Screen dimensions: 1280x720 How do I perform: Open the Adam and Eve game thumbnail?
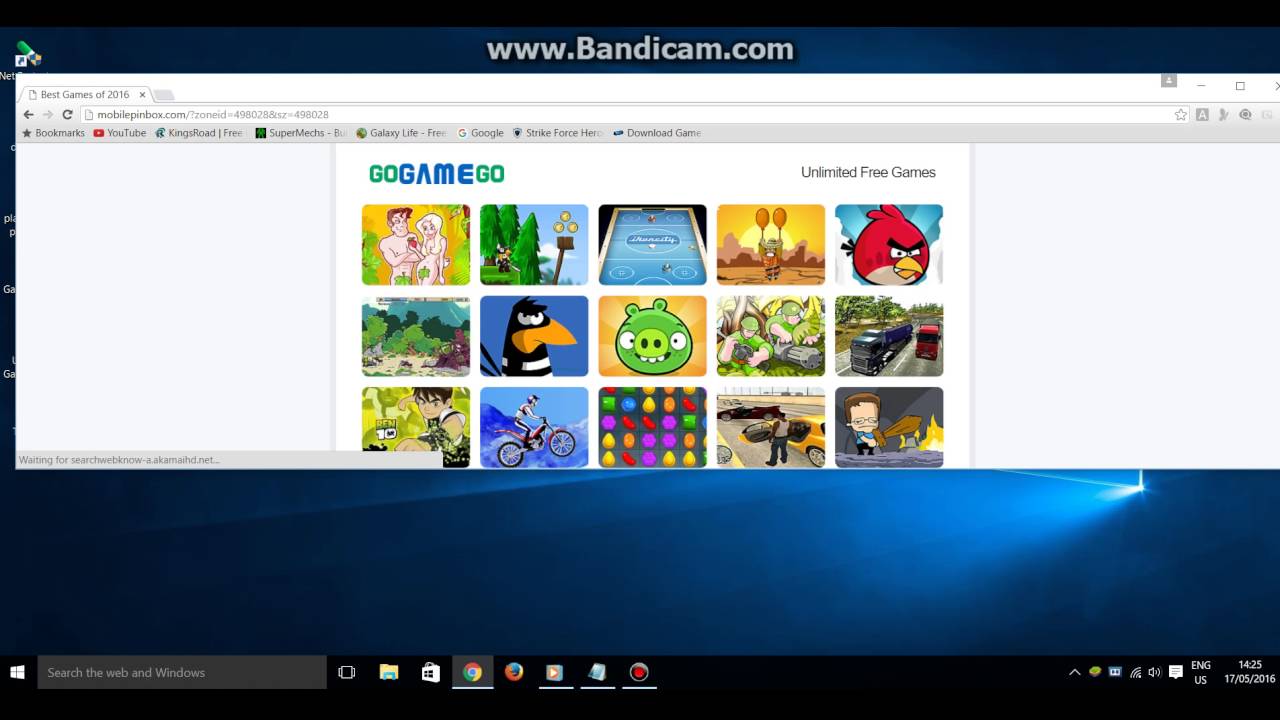[x=416, y=245]
